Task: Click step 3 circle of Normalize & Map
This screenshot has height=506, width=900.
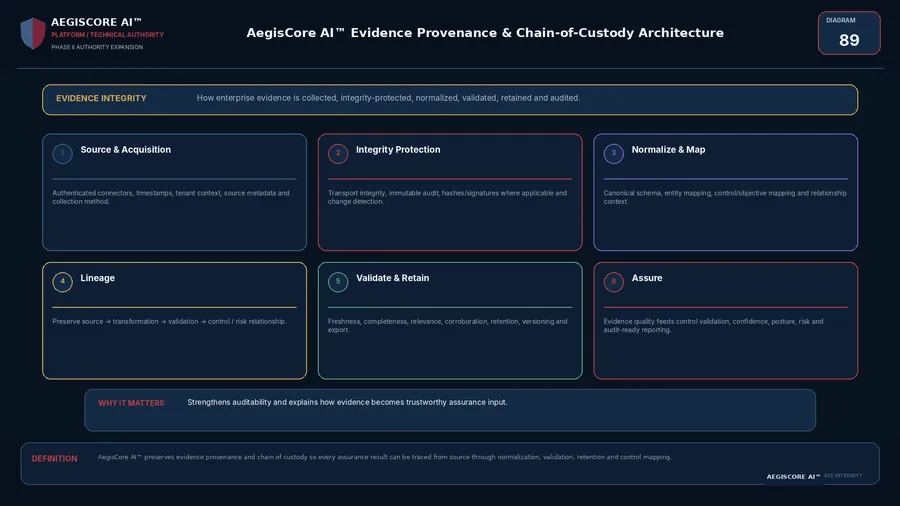Action: coord(614,153)
